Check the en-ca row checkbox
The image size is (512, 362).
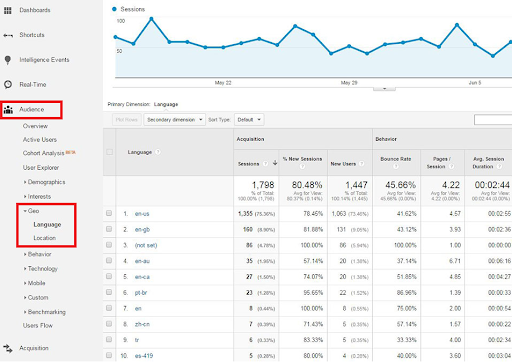109,276
